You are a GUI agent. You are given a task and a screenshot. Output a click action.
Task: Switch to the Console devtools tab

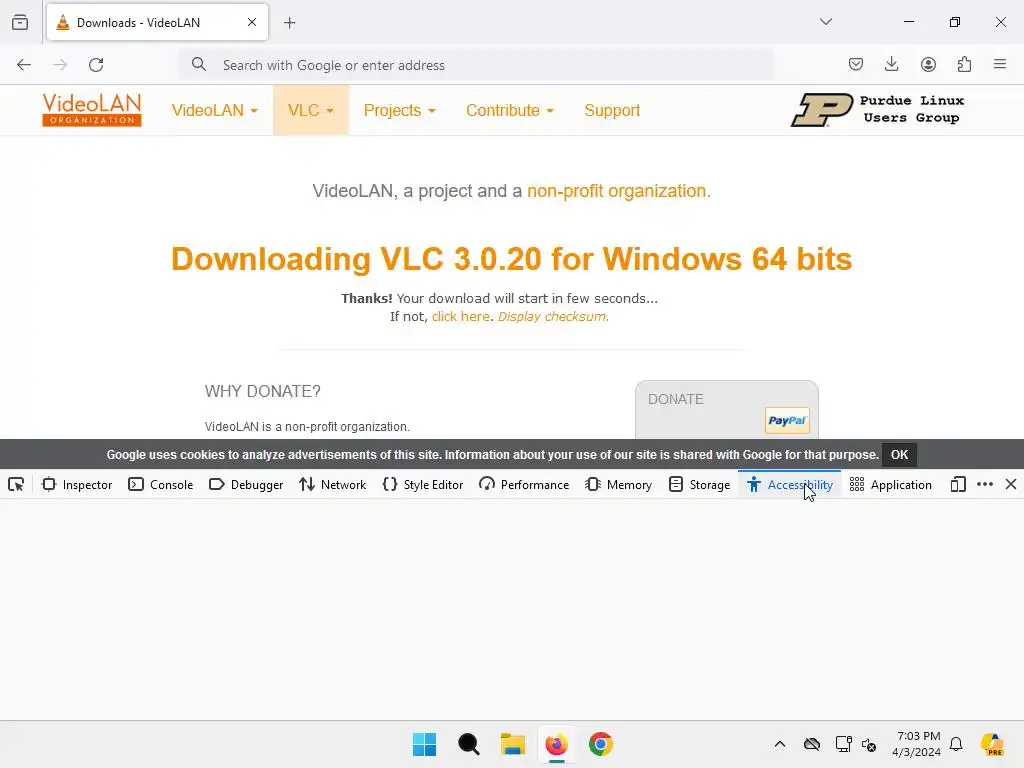click(161, 485)
